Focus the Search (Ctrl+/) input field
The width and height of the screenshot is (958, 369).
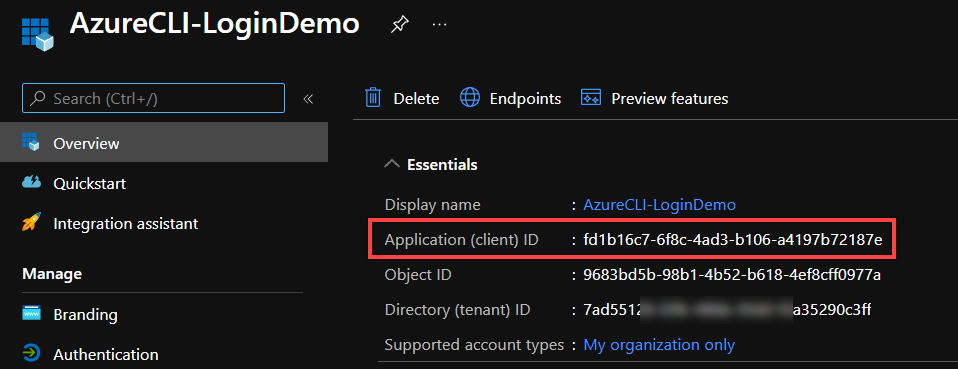[x=153, y=98]
